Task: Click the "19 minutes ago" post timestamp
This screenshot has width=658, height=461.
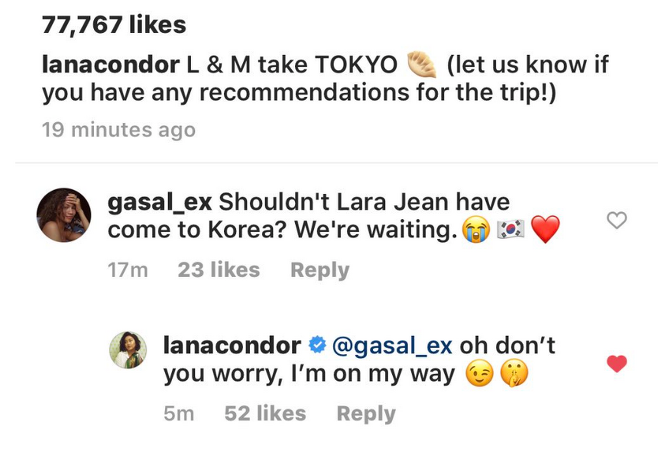Action: pos(119,130)
